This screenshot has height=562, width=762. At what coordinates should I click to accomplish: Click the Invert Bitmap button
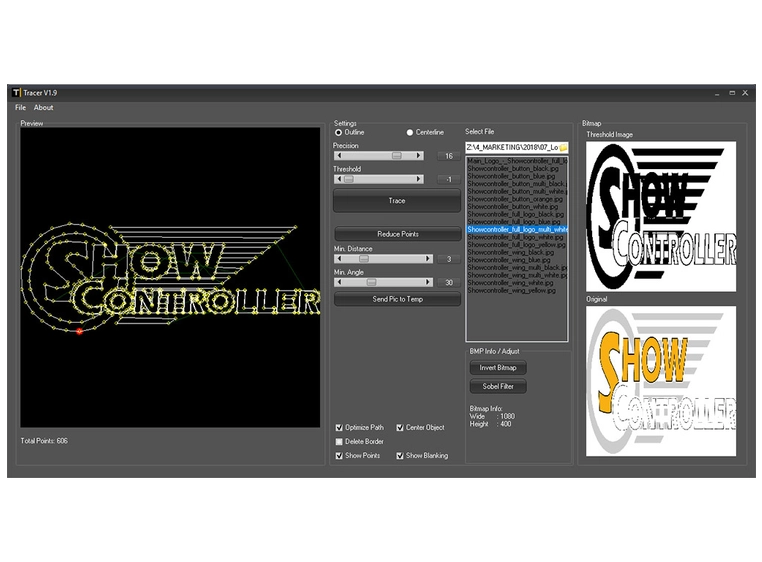pos(498,368)
